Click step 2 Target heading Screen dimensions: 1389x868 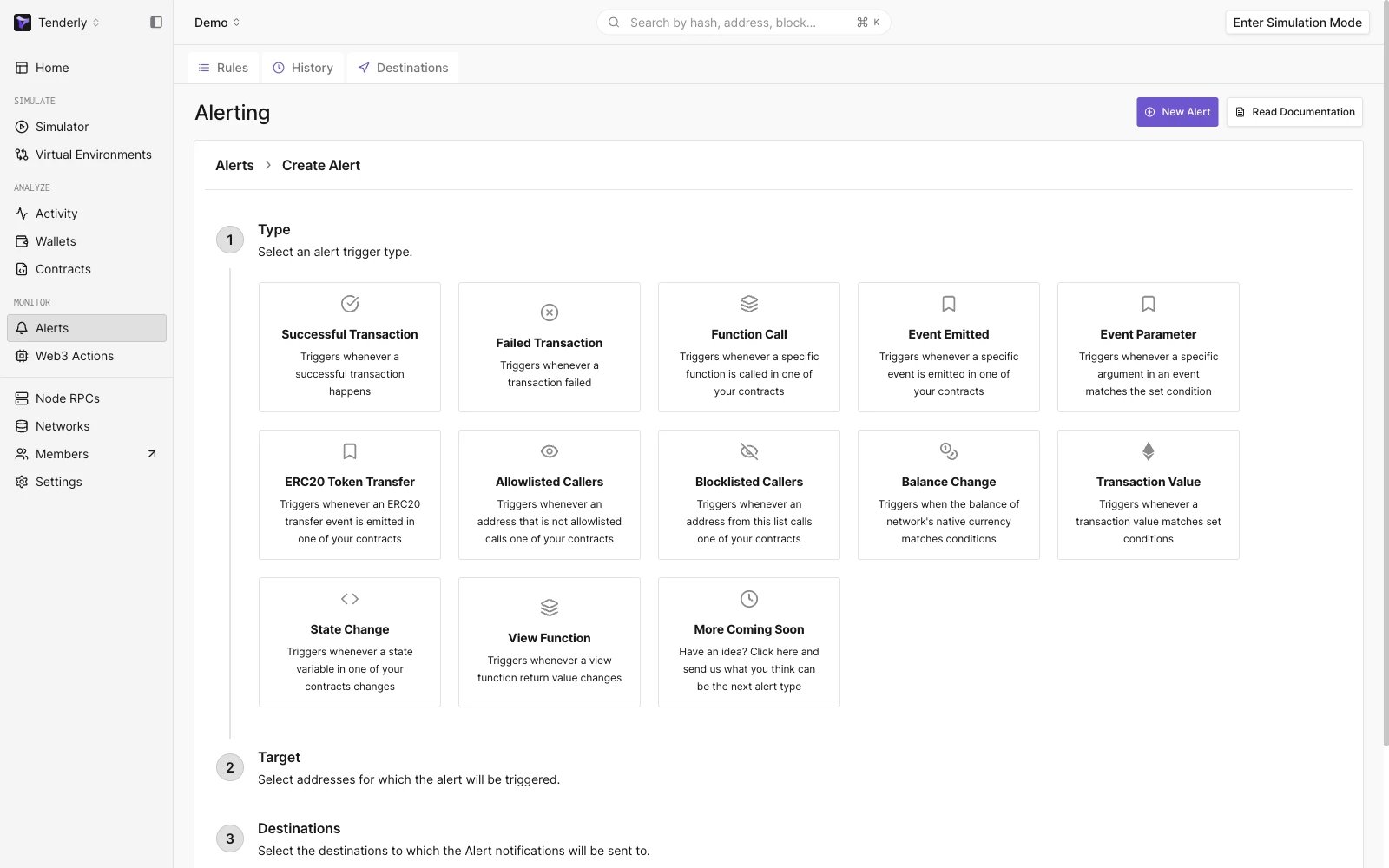tap(279, 757)
